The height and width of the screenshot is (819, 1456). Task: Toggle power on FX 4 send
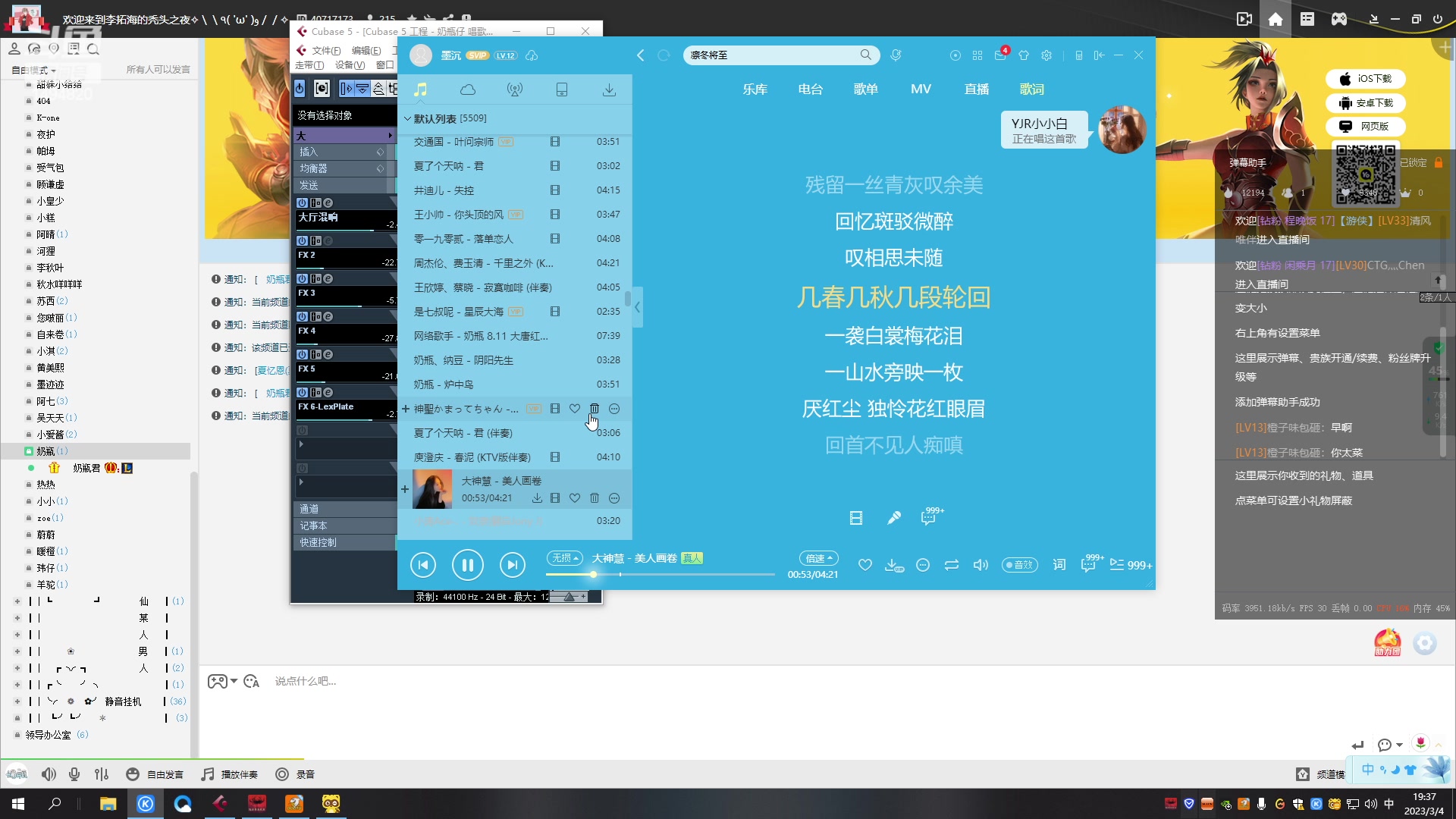tap(302, 317)
